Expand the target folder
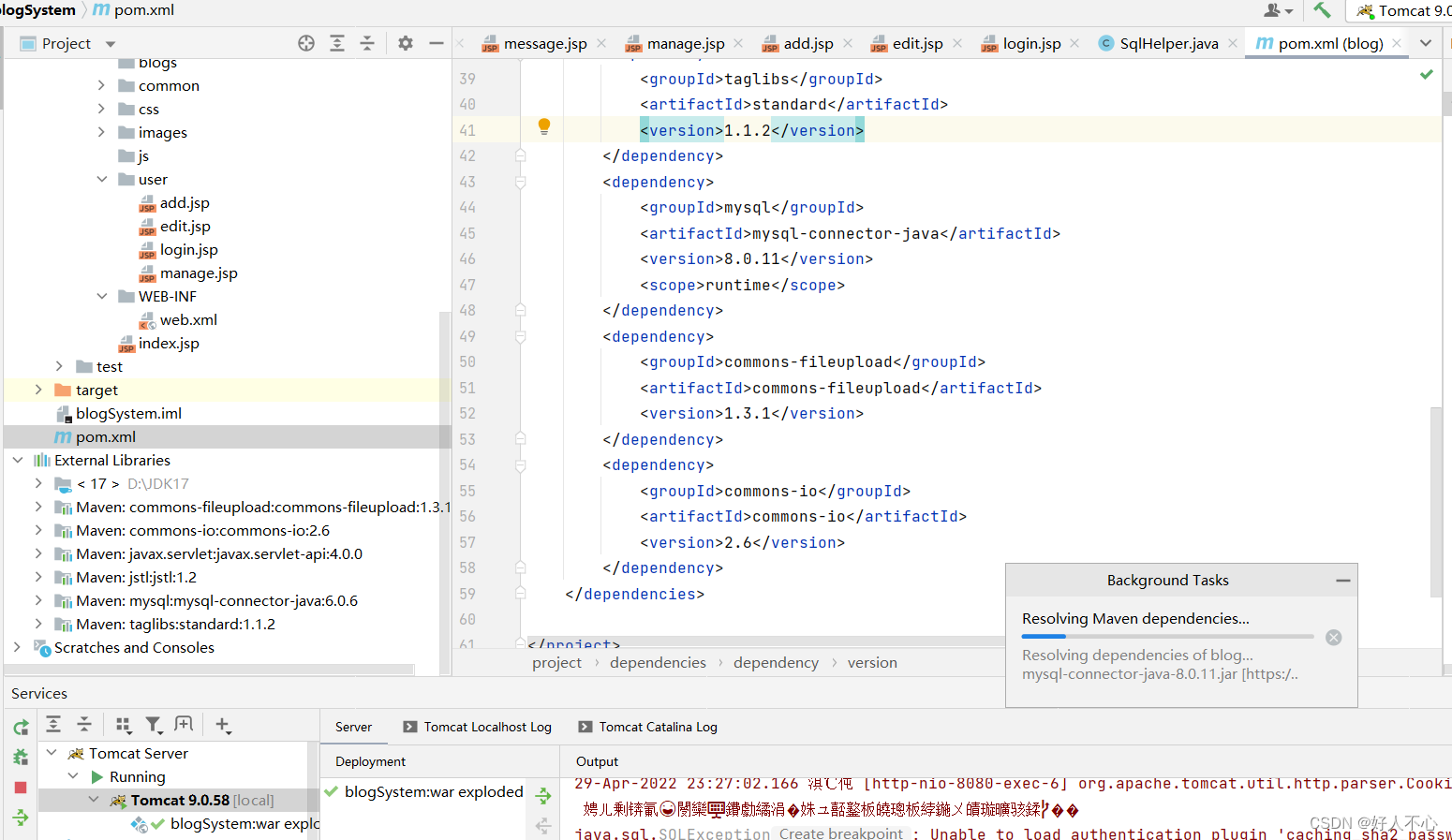The height and width of the screenshot is (840, 1452). pyautogui.click(x=37, y=390)
